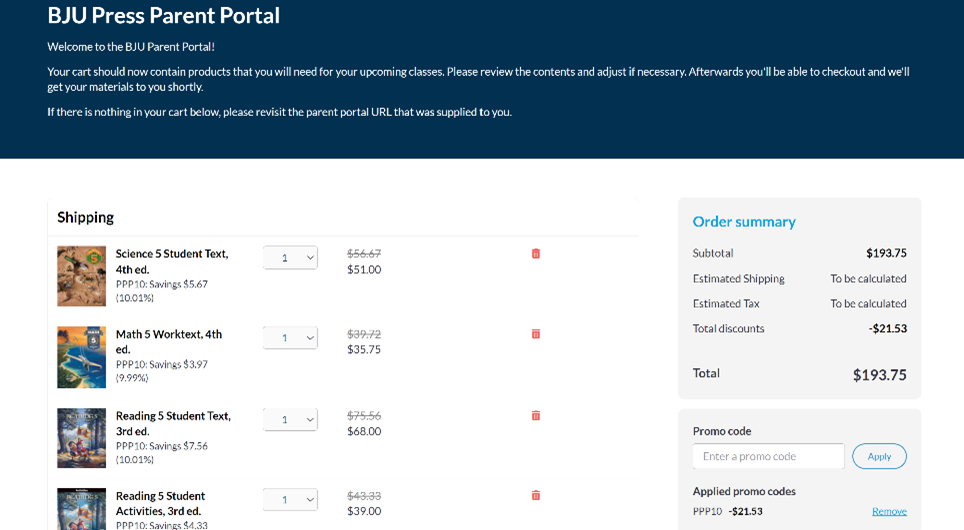The width and height of the screenshot is (964, 530).
Task: Click the $68.00 Reading 5 price
Action: [x=364, y=431]
